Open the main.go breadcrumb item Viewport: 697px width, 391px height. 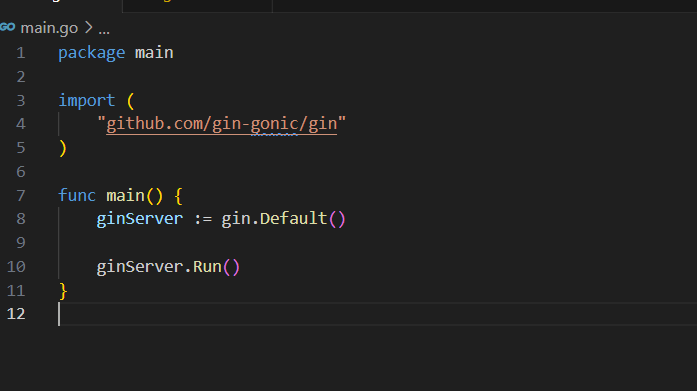49,28
